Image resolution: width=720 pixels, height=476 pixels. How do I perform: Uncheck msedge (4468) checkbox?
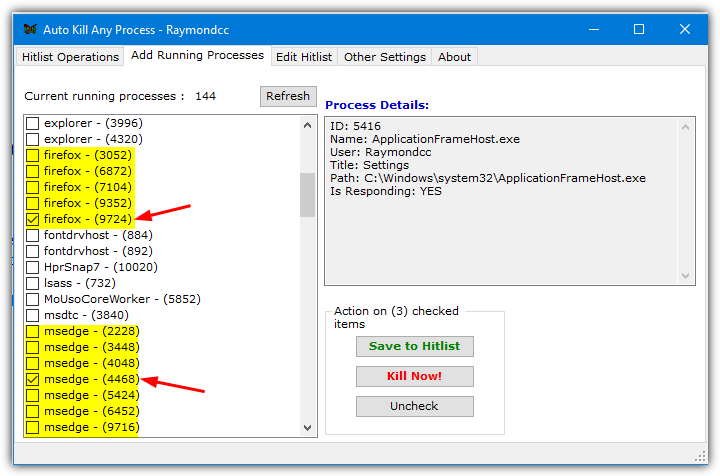tap(33, 379)
